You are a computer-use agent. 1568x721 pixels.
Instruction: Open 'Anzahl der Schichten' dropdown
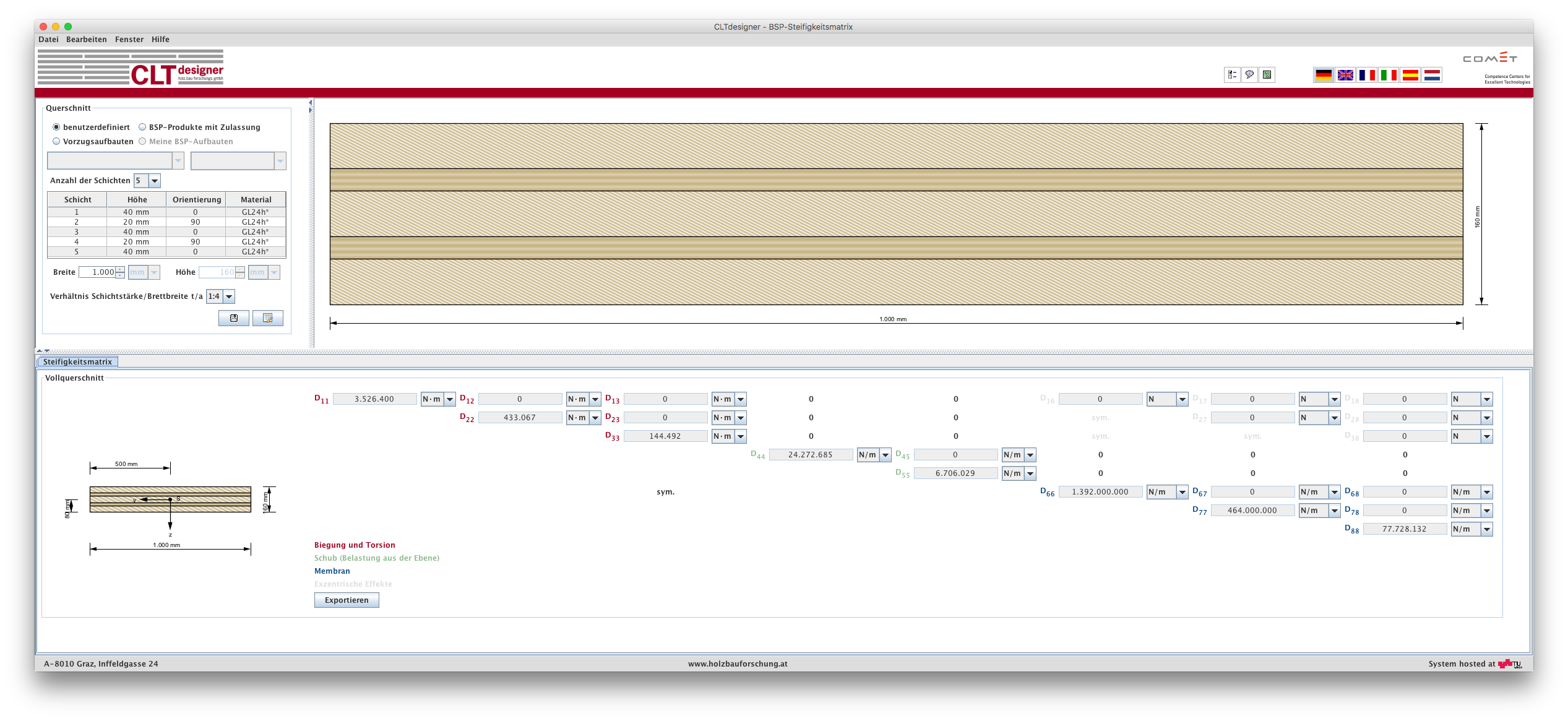155,181
